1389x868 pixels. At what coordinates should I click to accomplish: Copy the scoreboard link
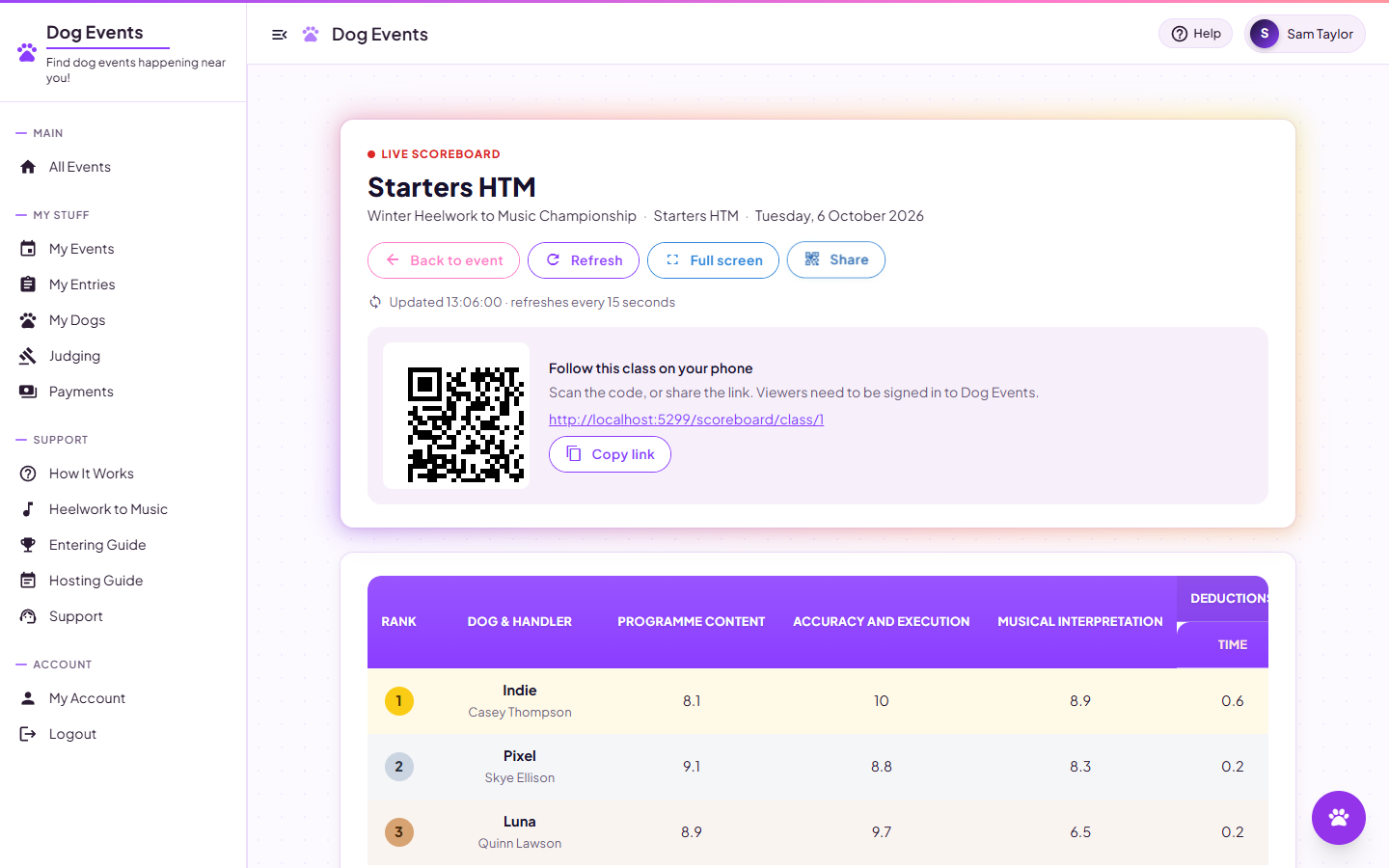(x=610, y=454)
